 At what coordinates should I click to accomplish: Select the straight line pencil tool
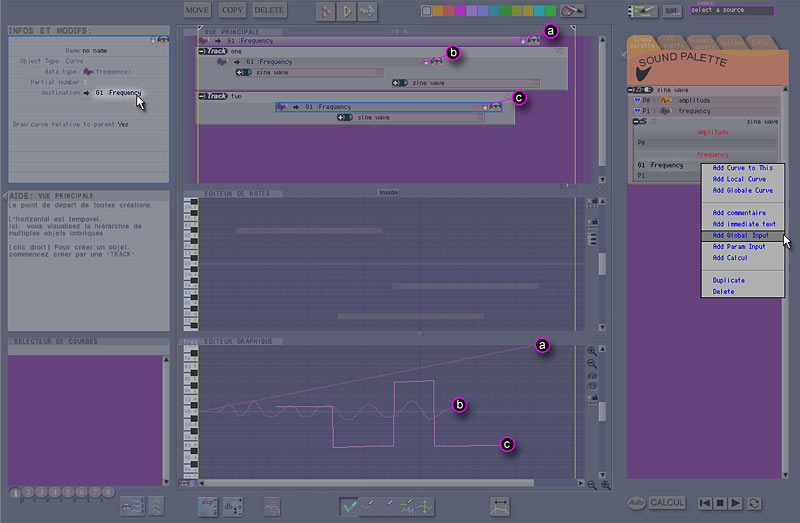click(x=387, y=507)
